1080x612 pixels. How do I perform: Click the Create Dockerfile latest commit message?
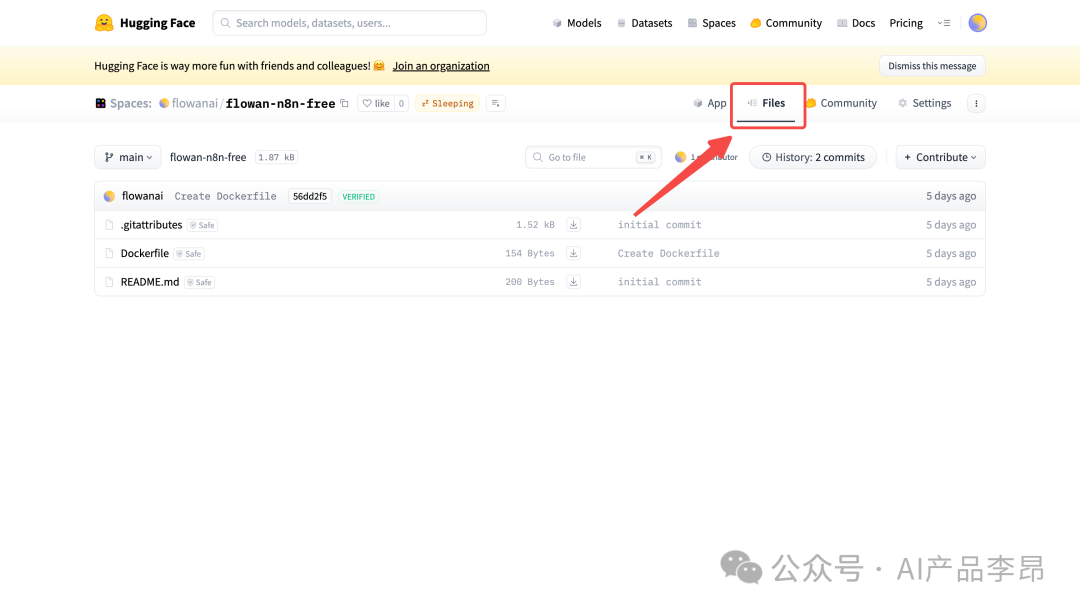[225, 196]
